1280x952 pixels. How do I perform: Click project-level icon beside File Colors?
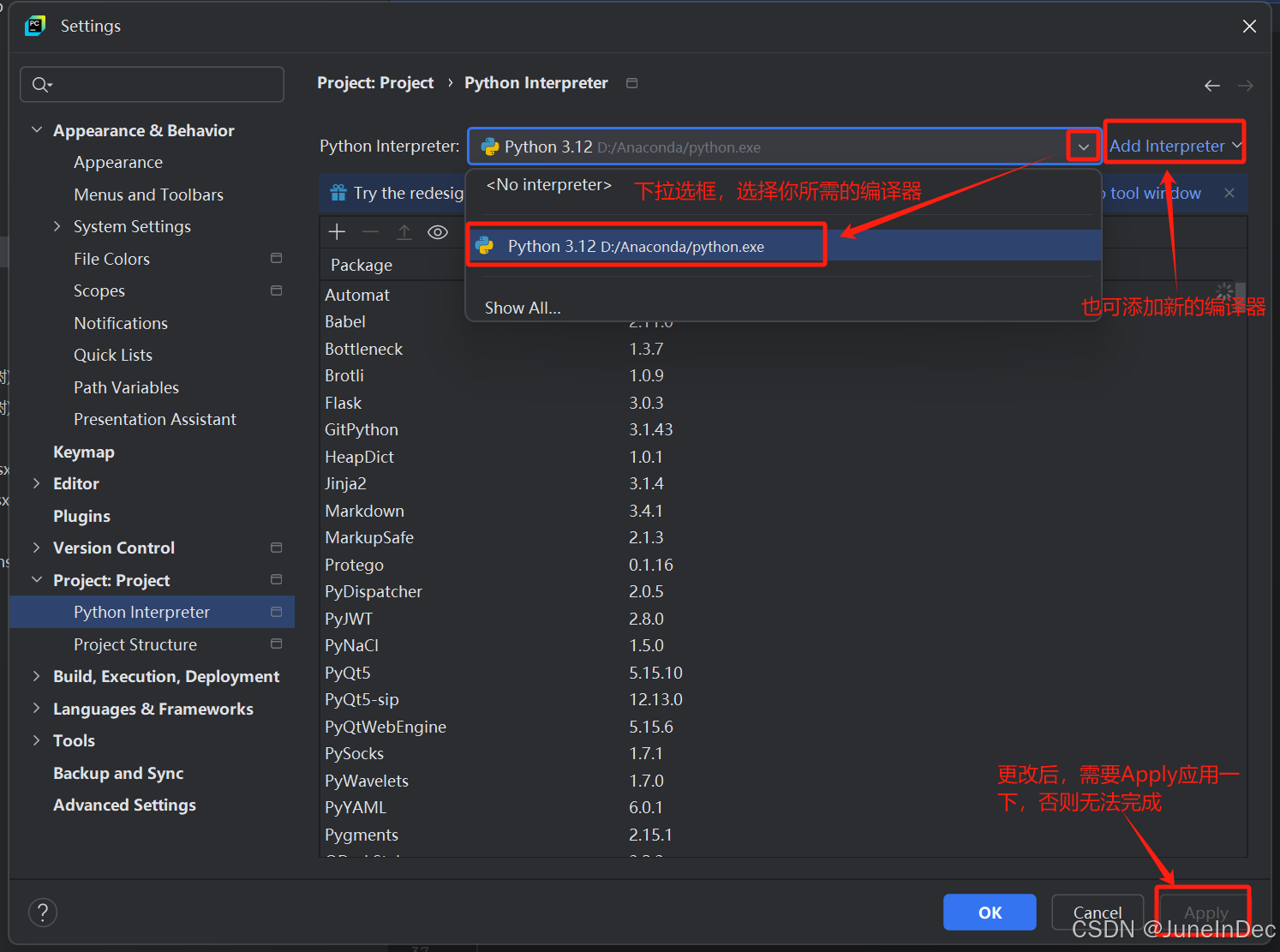click(x=276, y=258)
